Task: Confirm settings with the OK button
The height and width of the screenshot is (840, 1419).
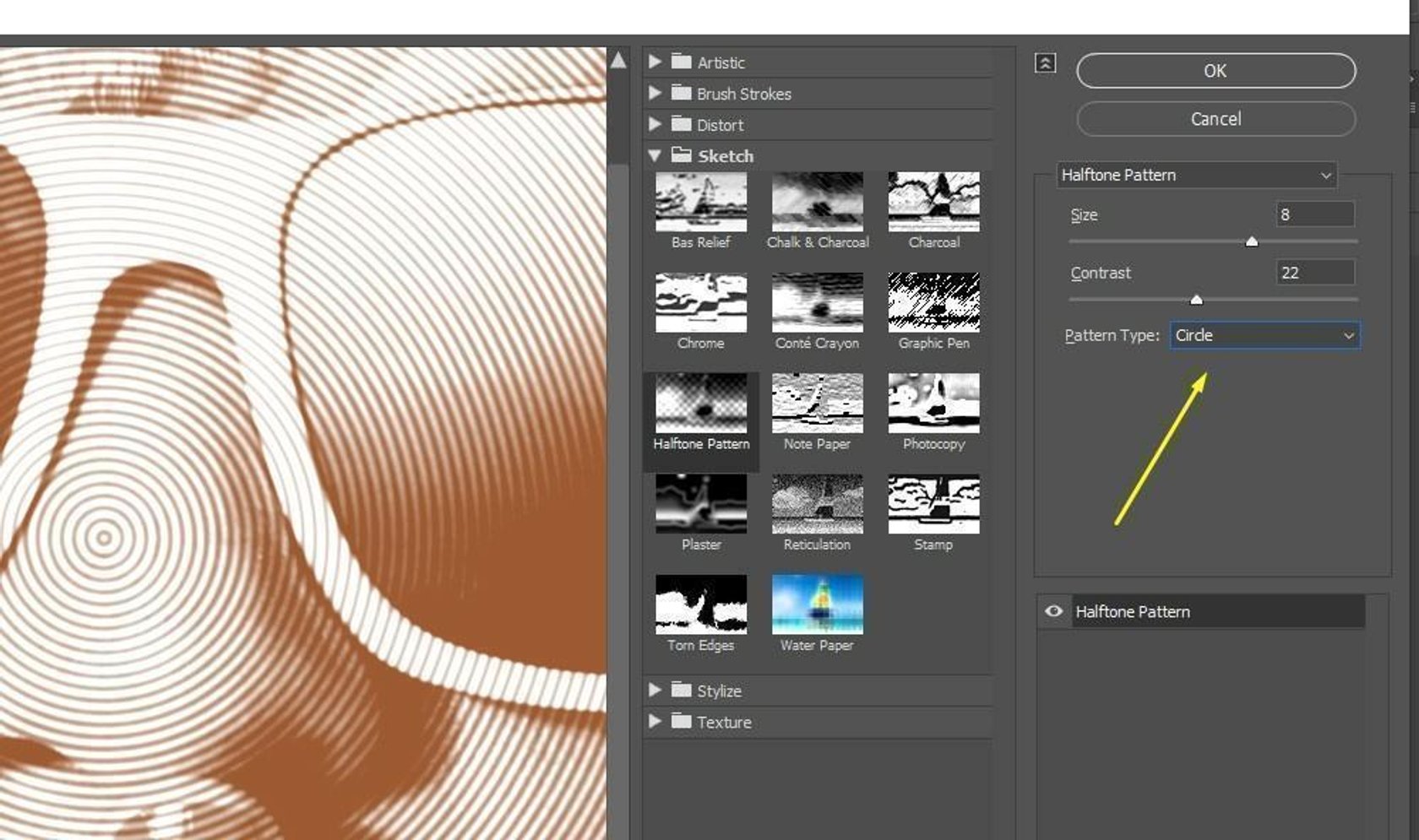Action: (1215, 70)
